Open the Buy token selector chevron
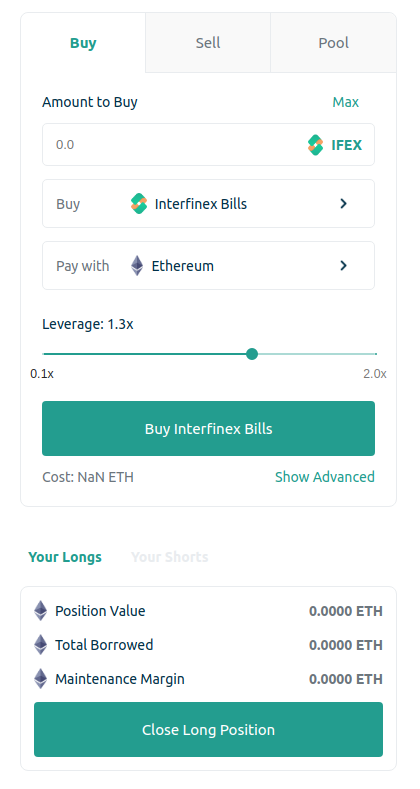The width and height of the screenshot is (420, 789). click(x=344, y=203)
